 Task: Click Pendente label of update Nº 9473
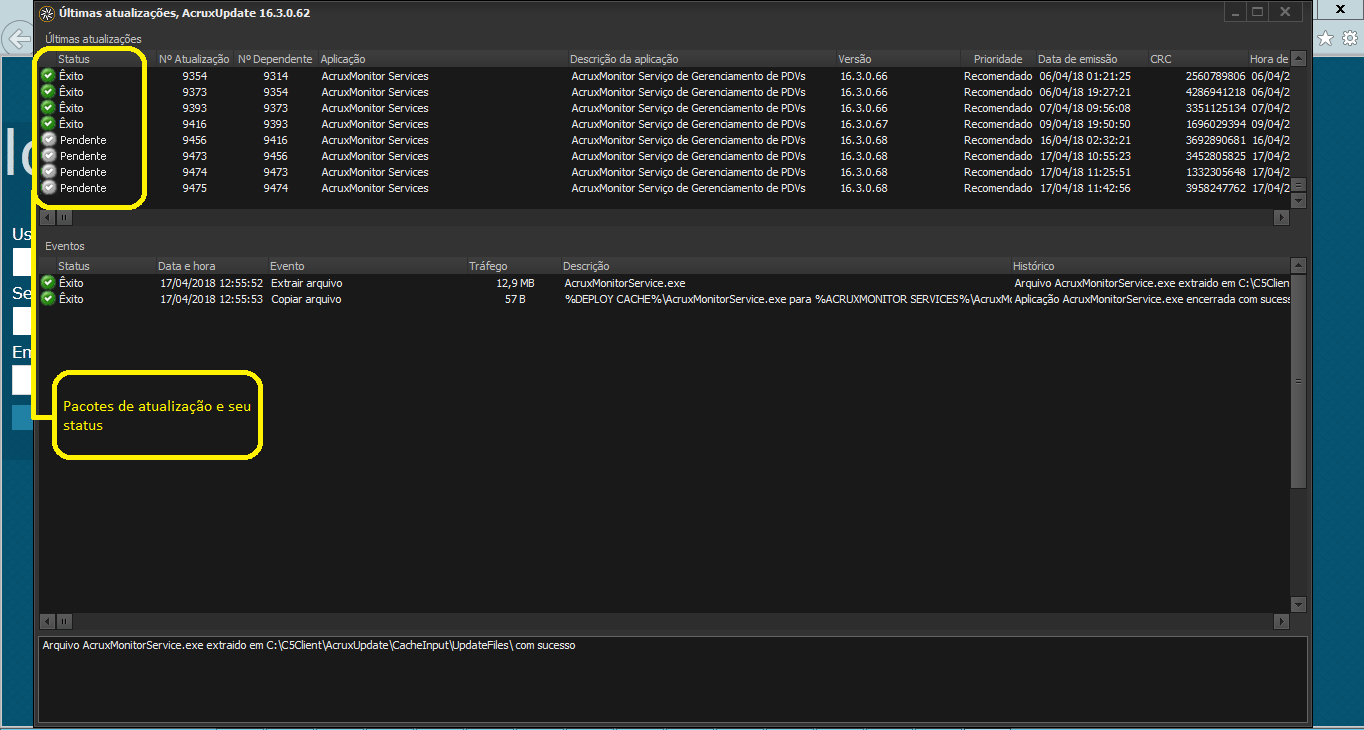tap(83, 156)
